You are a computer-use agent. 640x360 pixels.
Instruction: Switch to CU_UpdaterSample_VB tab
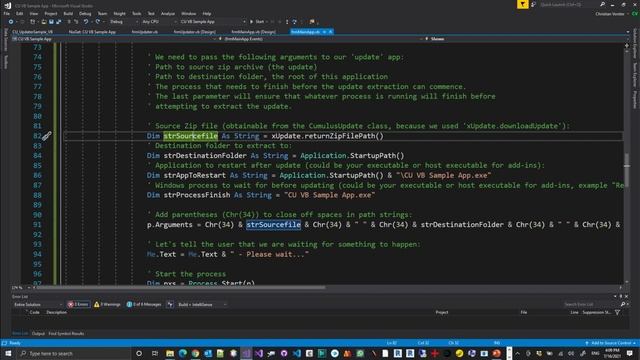coord(33,31)
